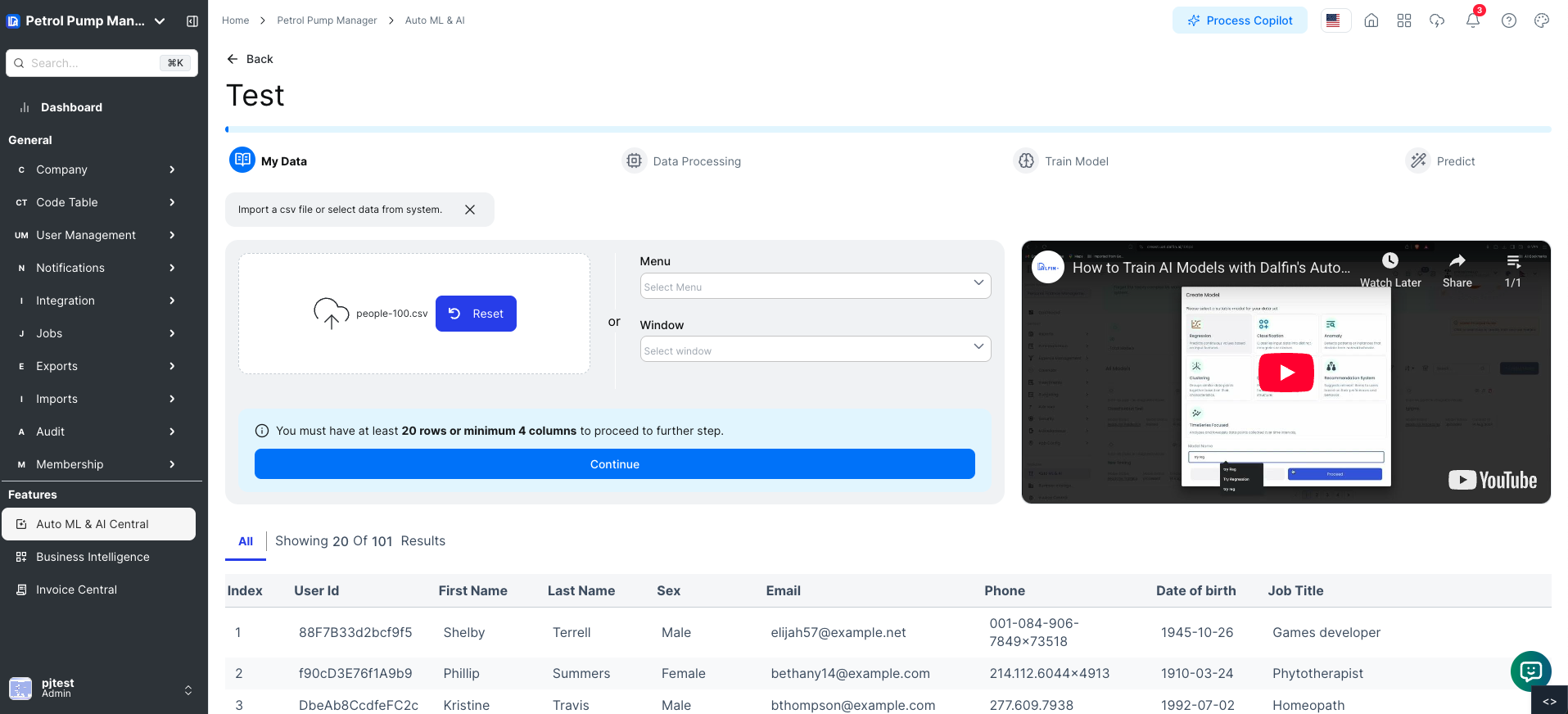Screen dimensions: 1568x714
Task: Click the cloud upload icon
Action: (331, 314)
